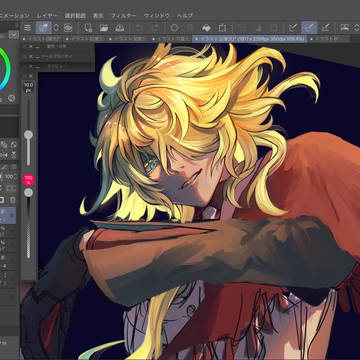Click the Scale/Rotate transform icon
This screenshot has width=360, height=360.
click(x=222, y=28)
